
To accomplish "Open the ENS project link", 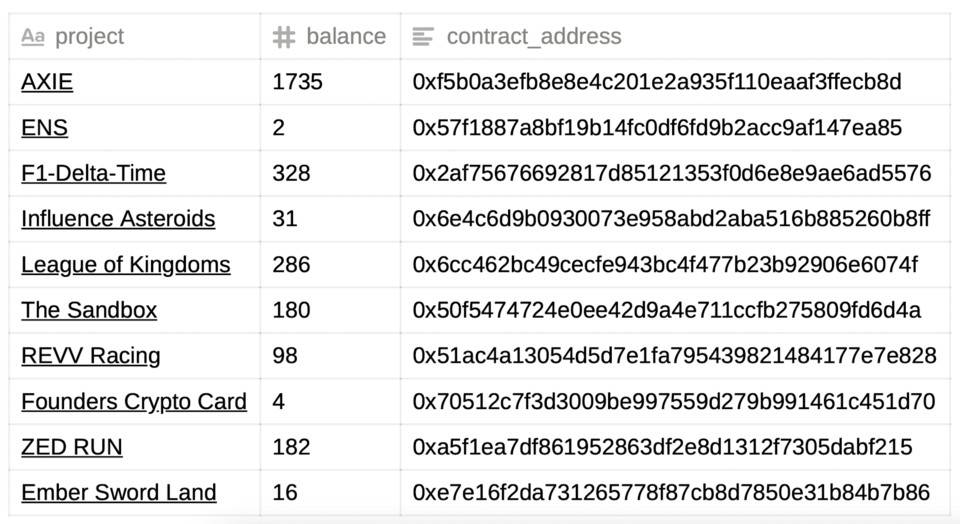I will point(44,128).
